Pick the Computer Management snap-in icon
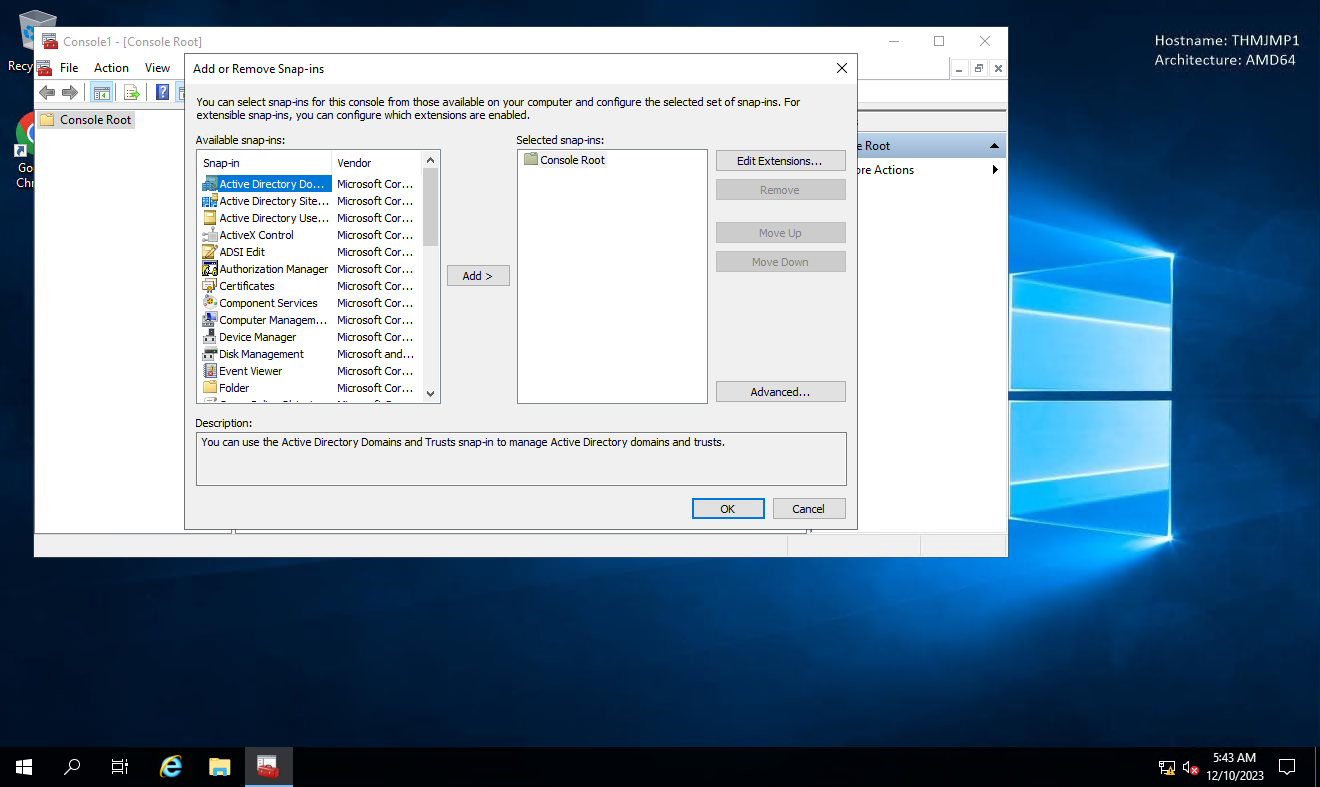This screenshot has width=1320, height=787. [210, 320]
